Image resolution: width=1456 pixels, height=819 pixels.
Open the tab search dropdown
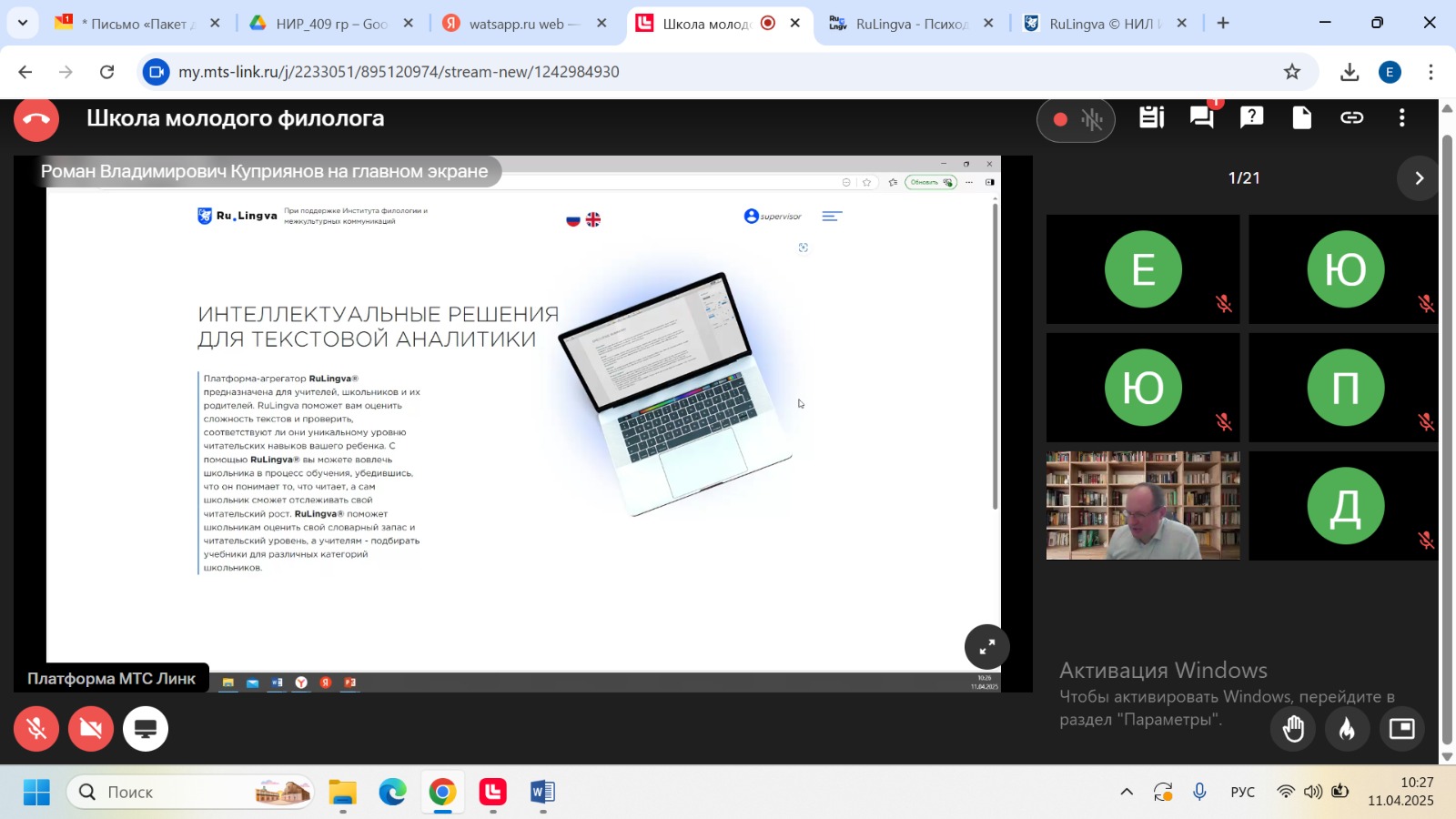(23, 24)
